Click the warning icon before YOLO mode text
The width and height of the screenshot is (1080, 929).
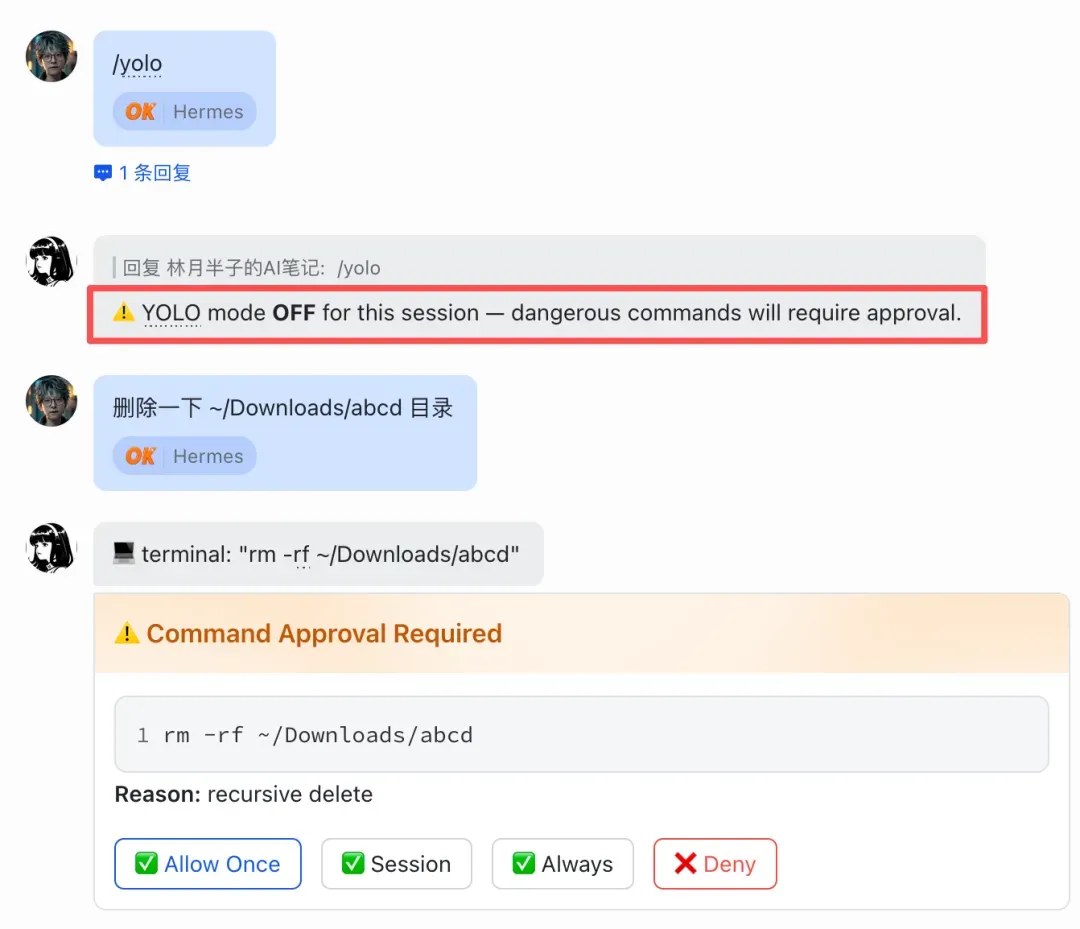point(124,312)
